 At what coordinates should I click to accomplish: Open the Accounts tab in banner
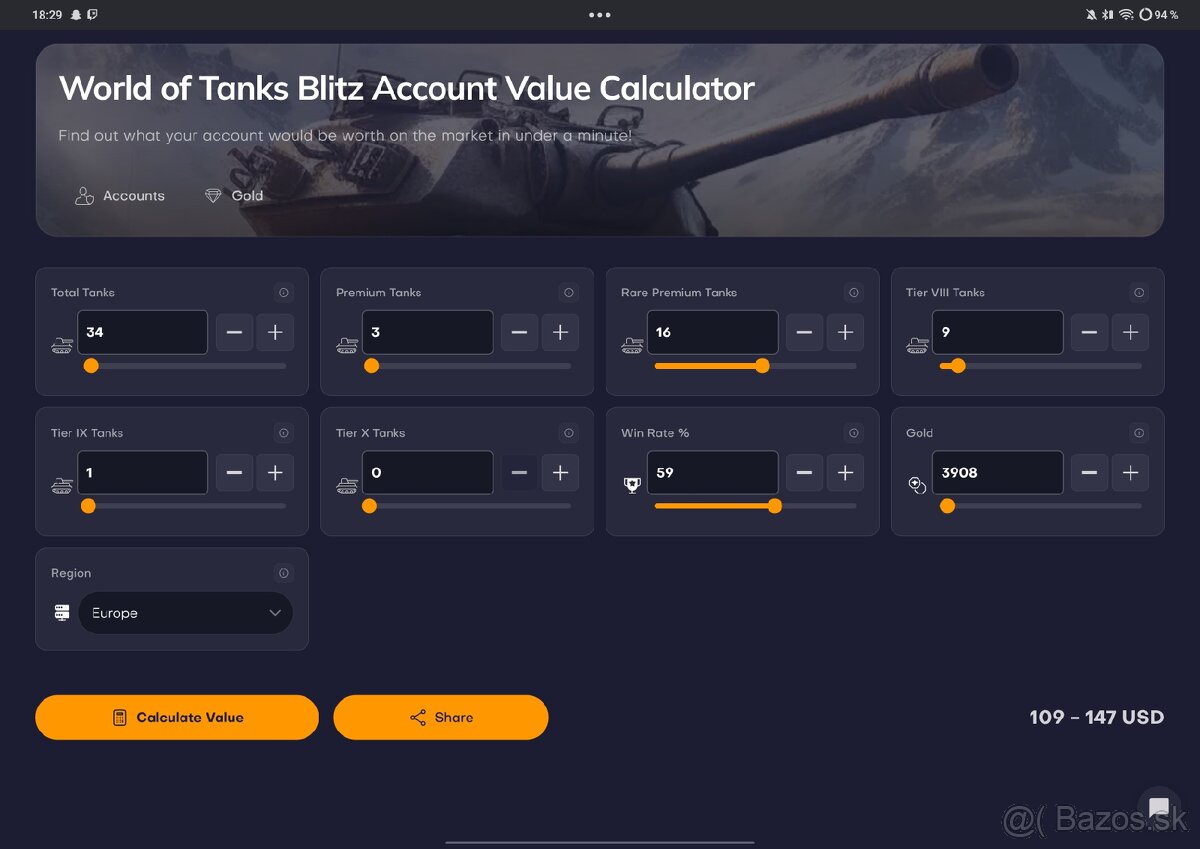120,196
